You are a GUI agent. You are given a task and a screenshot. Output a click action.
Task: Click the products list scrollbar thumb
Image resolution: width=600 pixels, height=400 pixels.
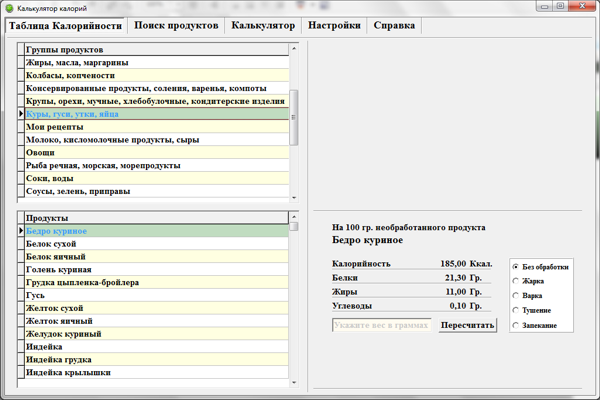click(294, 227)
